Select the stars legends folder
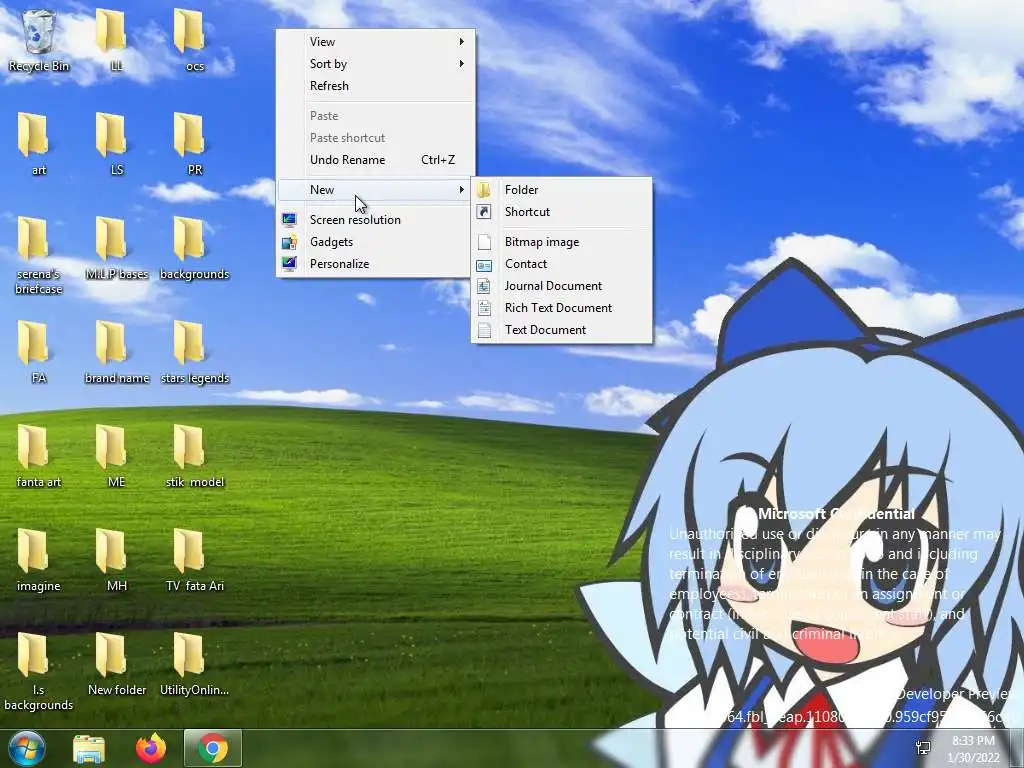The width and height of the screenshot is (1024, 768). [x=195, y=352]
